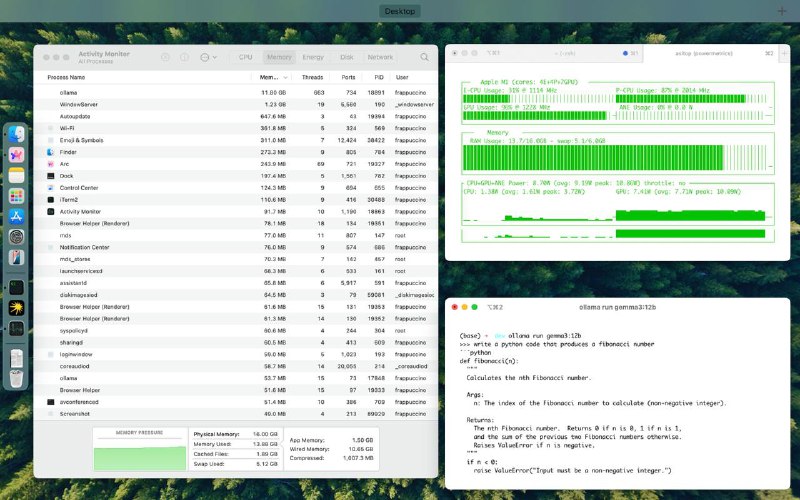
Task: Add a new tab in asitop iTerm window
Action: [x=784, y=53]
